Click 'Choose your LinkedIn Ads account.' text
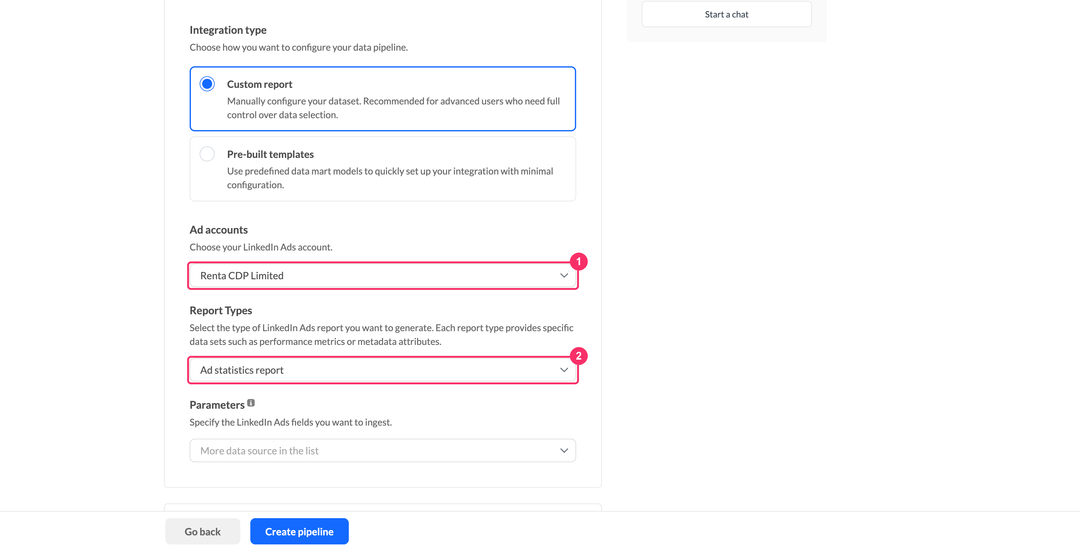This screenshot has width=1080, height=551. tap(261, 247)
